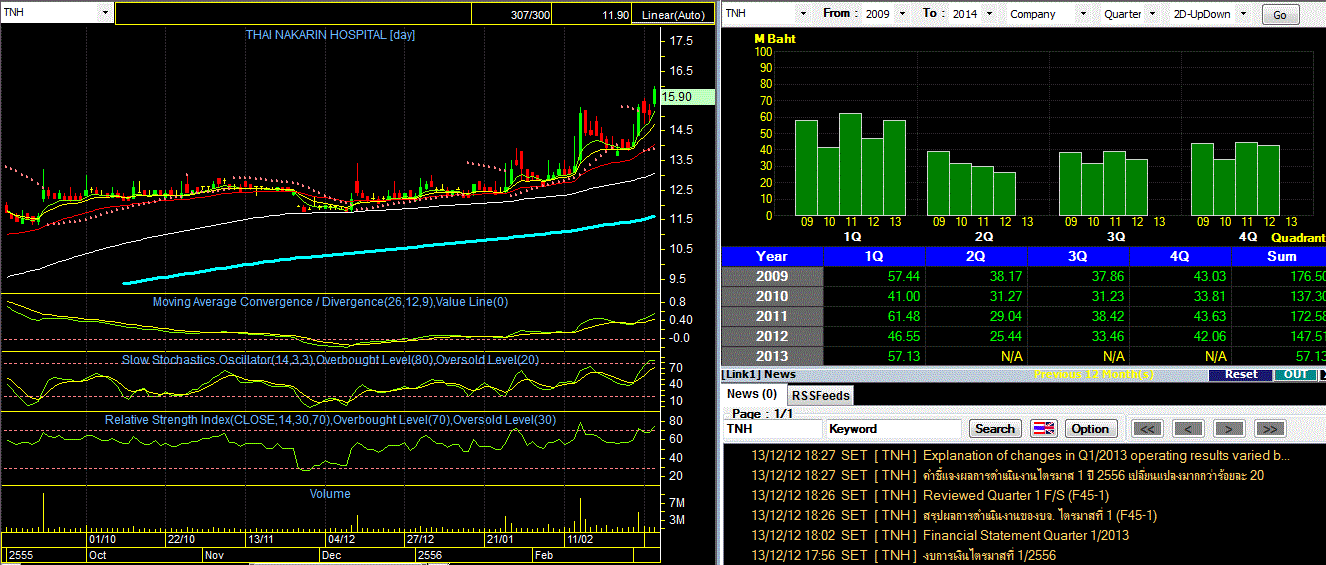The height and width of the screenshot is (565, 1326).
Task: Select the 2010 year row header
Action: coord(772,296)
